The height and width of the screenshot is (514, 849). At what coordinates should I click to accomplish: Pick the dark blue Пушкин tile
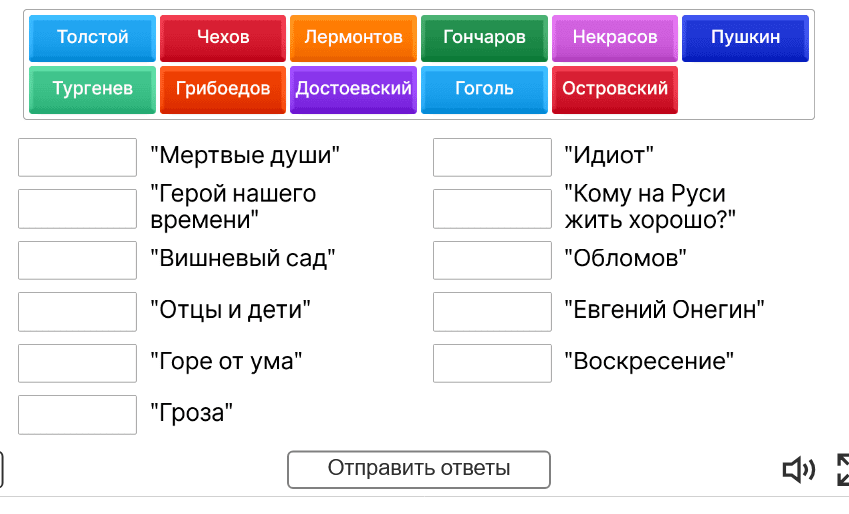745,38
